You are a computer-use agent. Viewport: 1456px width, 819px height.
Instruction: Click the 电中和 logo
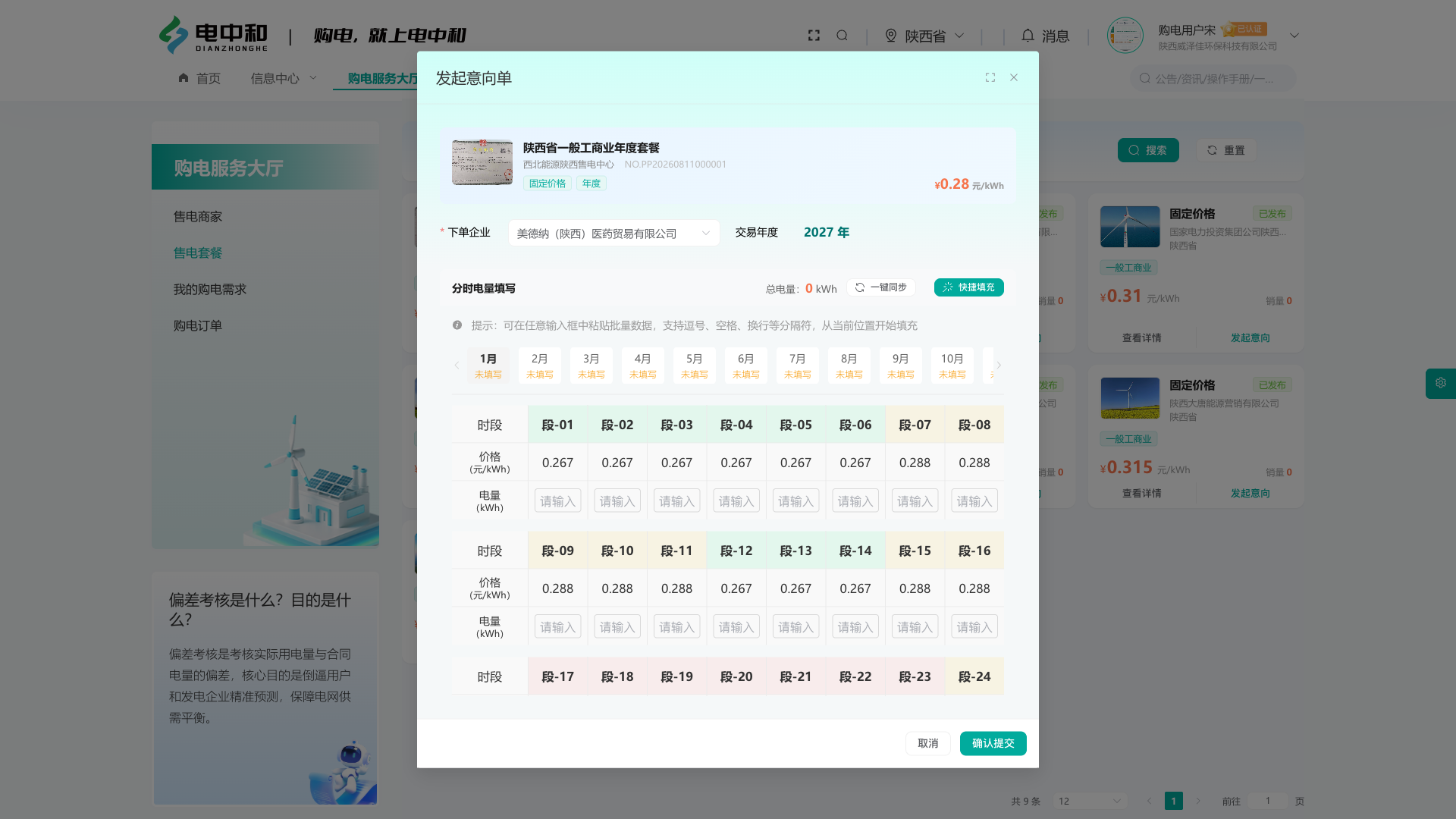pos(214,36)
